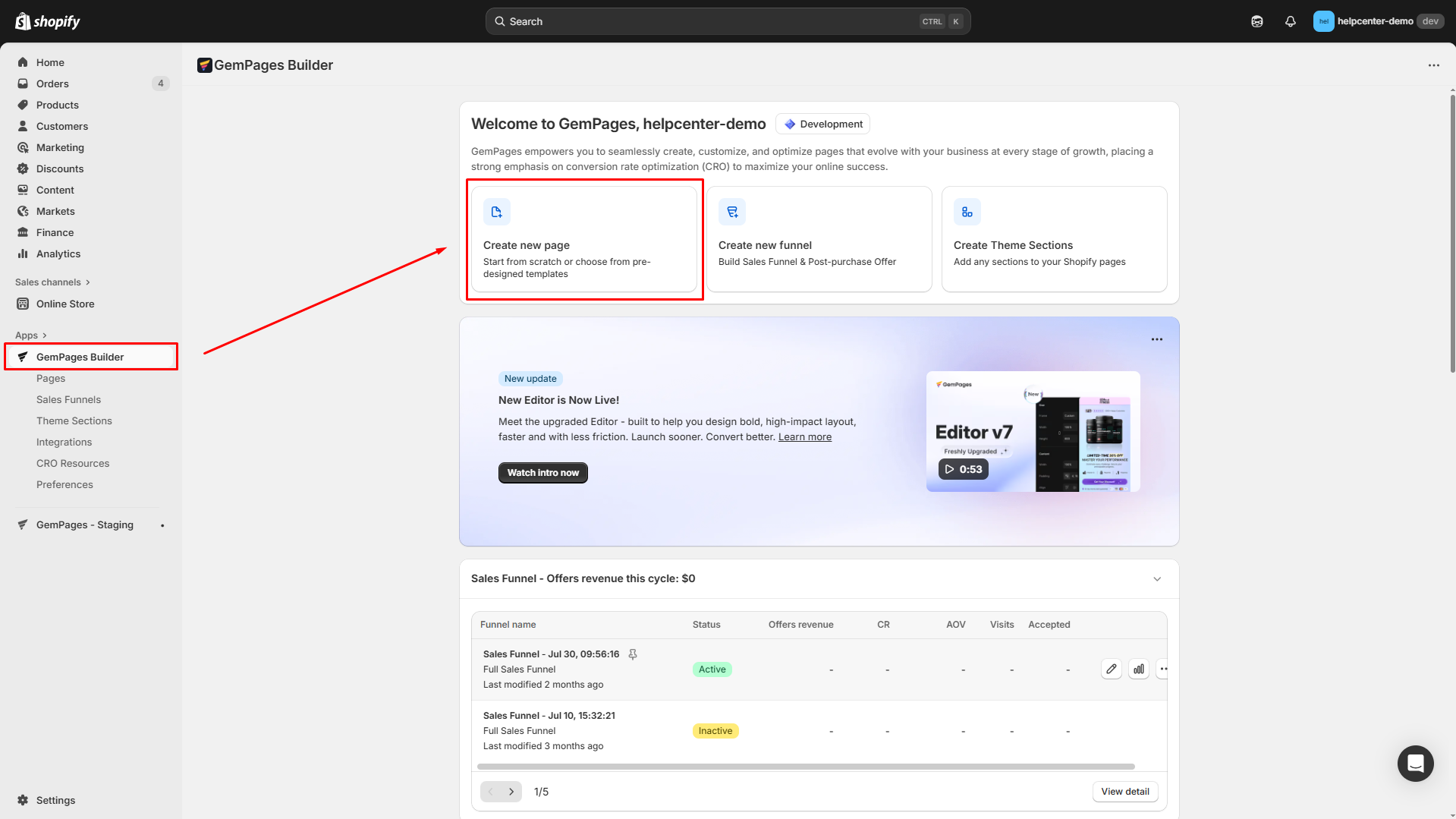Expand the Apps sidebar section

click(x=31, y=335)
